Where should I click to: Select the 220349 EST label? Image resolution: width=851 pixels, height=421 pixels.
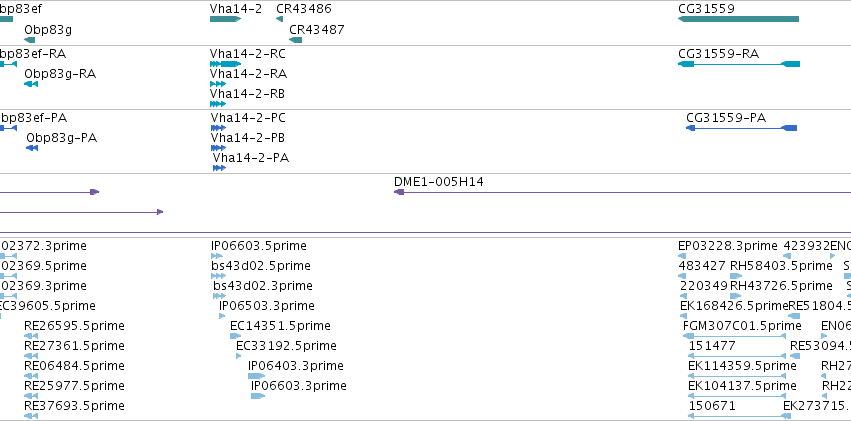703,286
